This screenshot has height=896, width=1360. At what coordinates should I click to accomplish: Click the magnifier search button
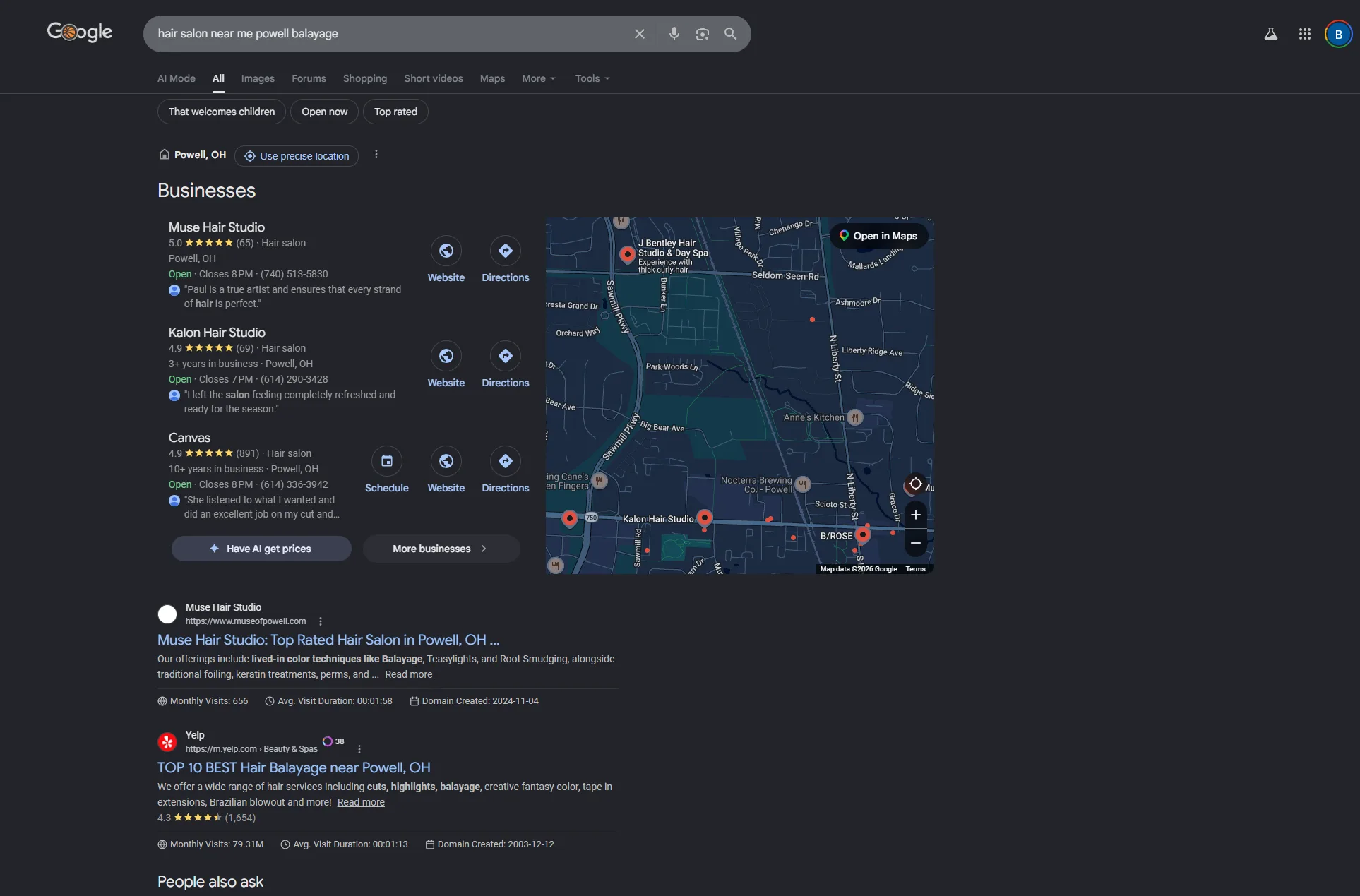(731, 34)
